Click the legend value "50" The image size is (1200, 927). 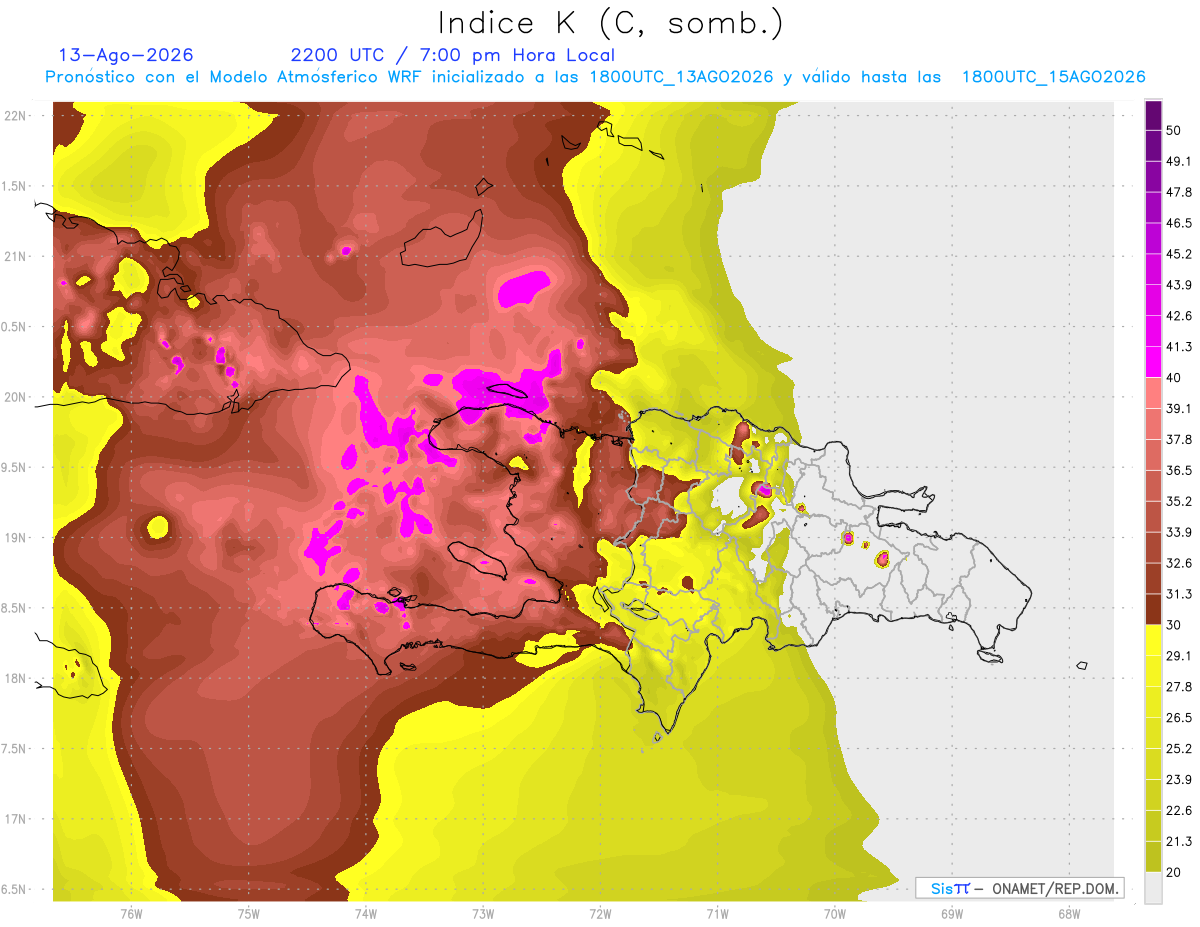[x=1175, y=131]
